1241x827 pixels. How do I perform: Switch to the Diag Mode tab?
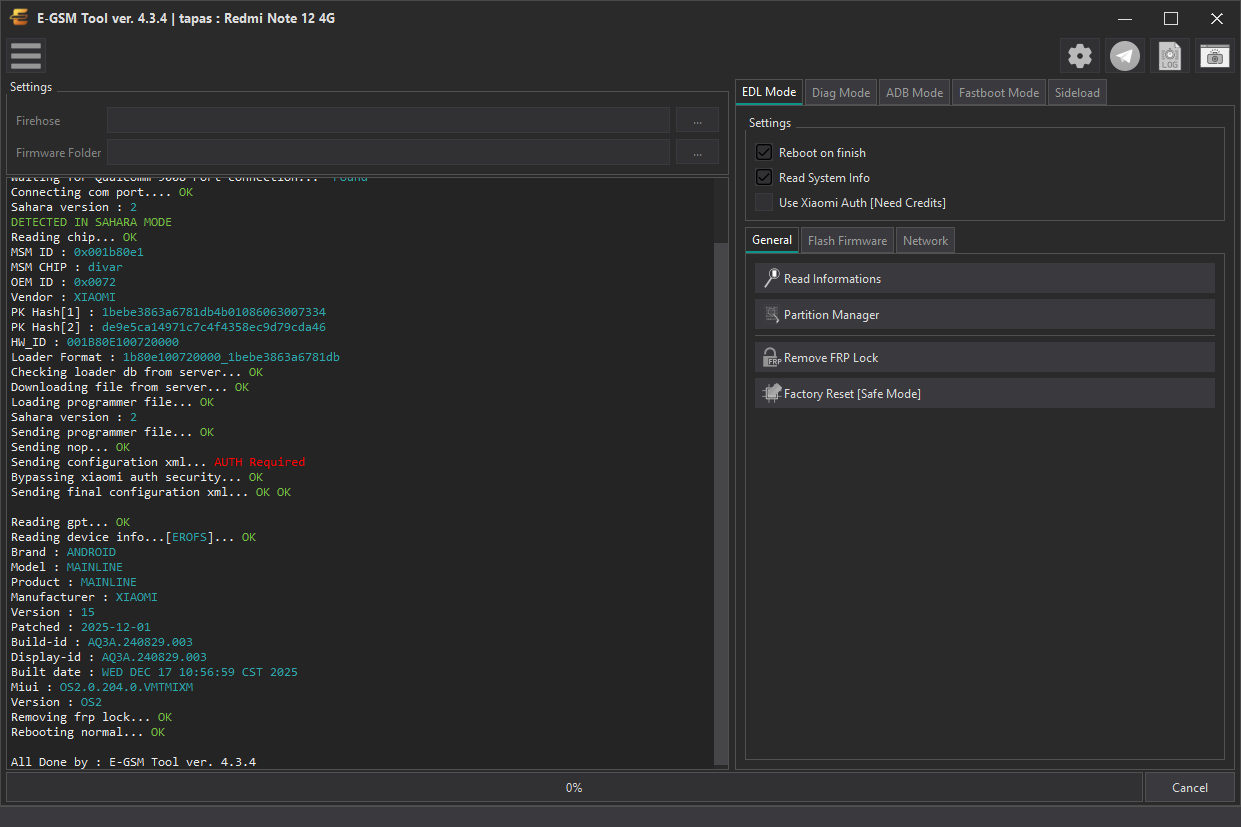click(x=841, y=93)
